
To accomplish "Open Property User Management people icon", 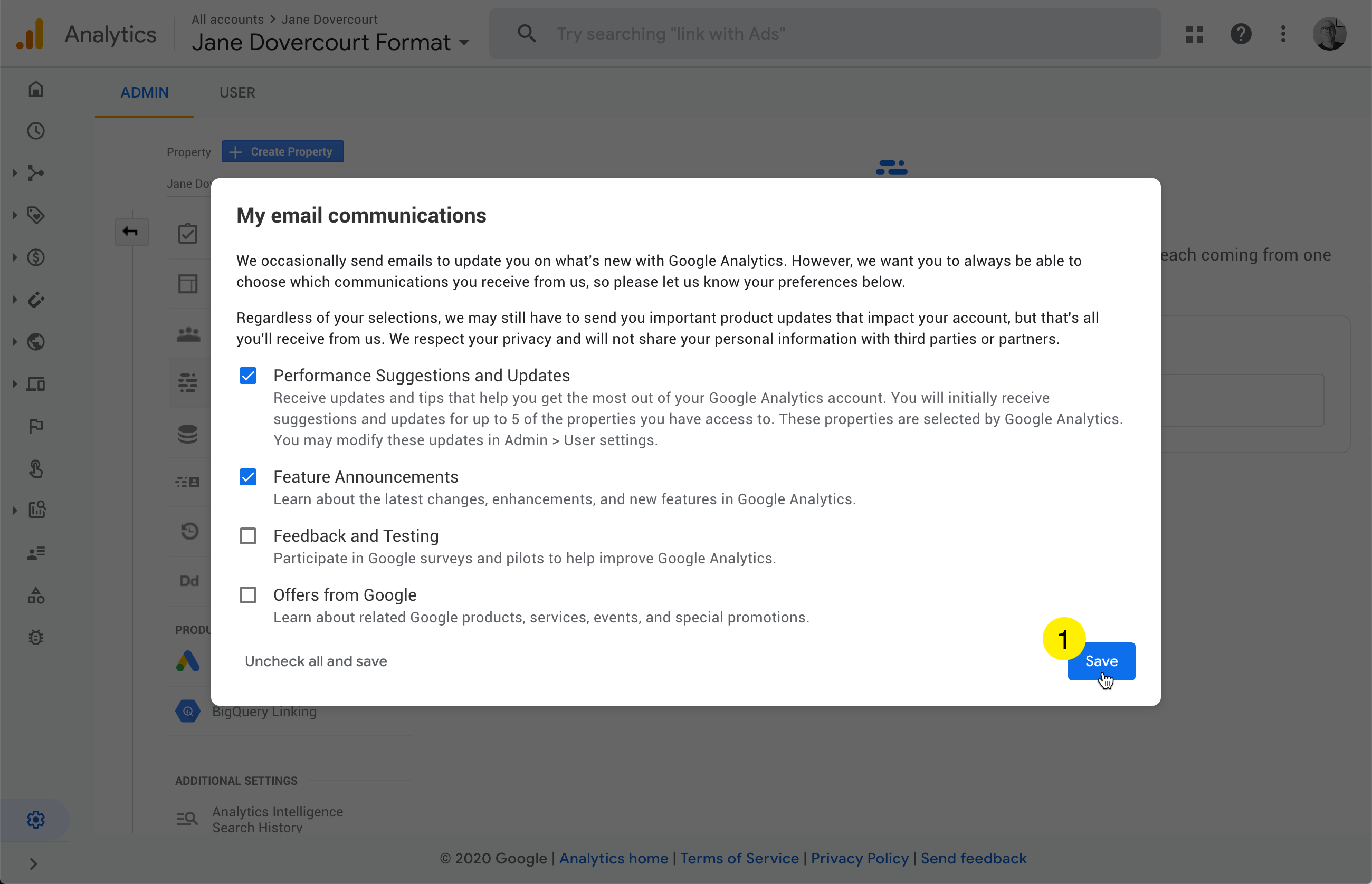I will (188, 334).
